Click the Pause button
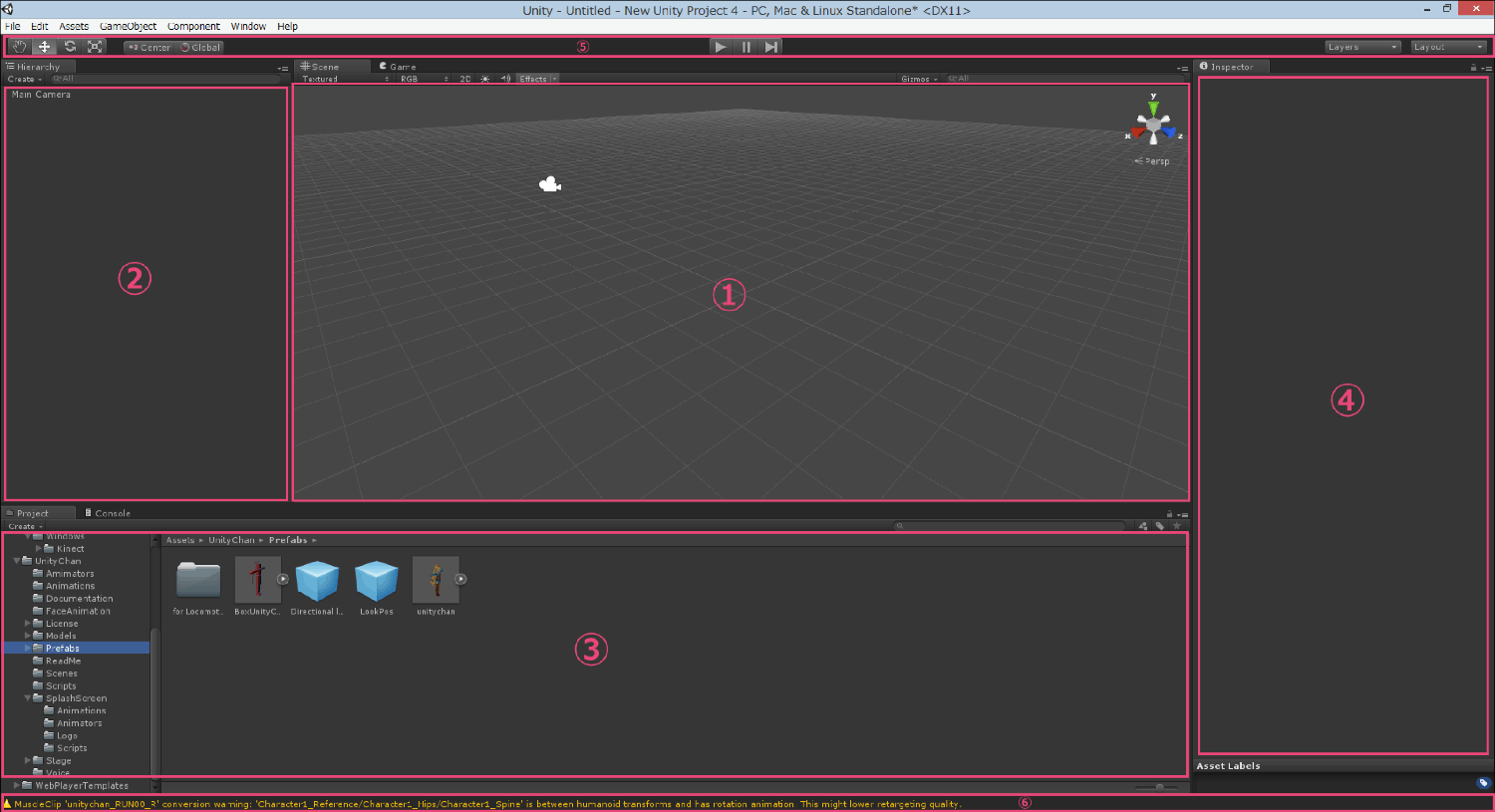The image size is (1495, 812). point(746,47)
